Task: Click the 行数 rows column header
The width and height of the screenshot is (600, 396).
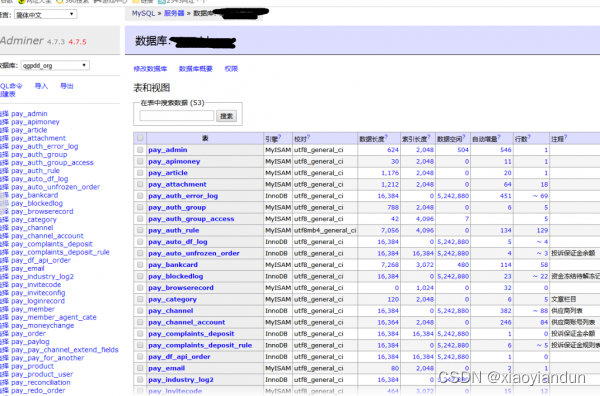Action: pos(521,139)
